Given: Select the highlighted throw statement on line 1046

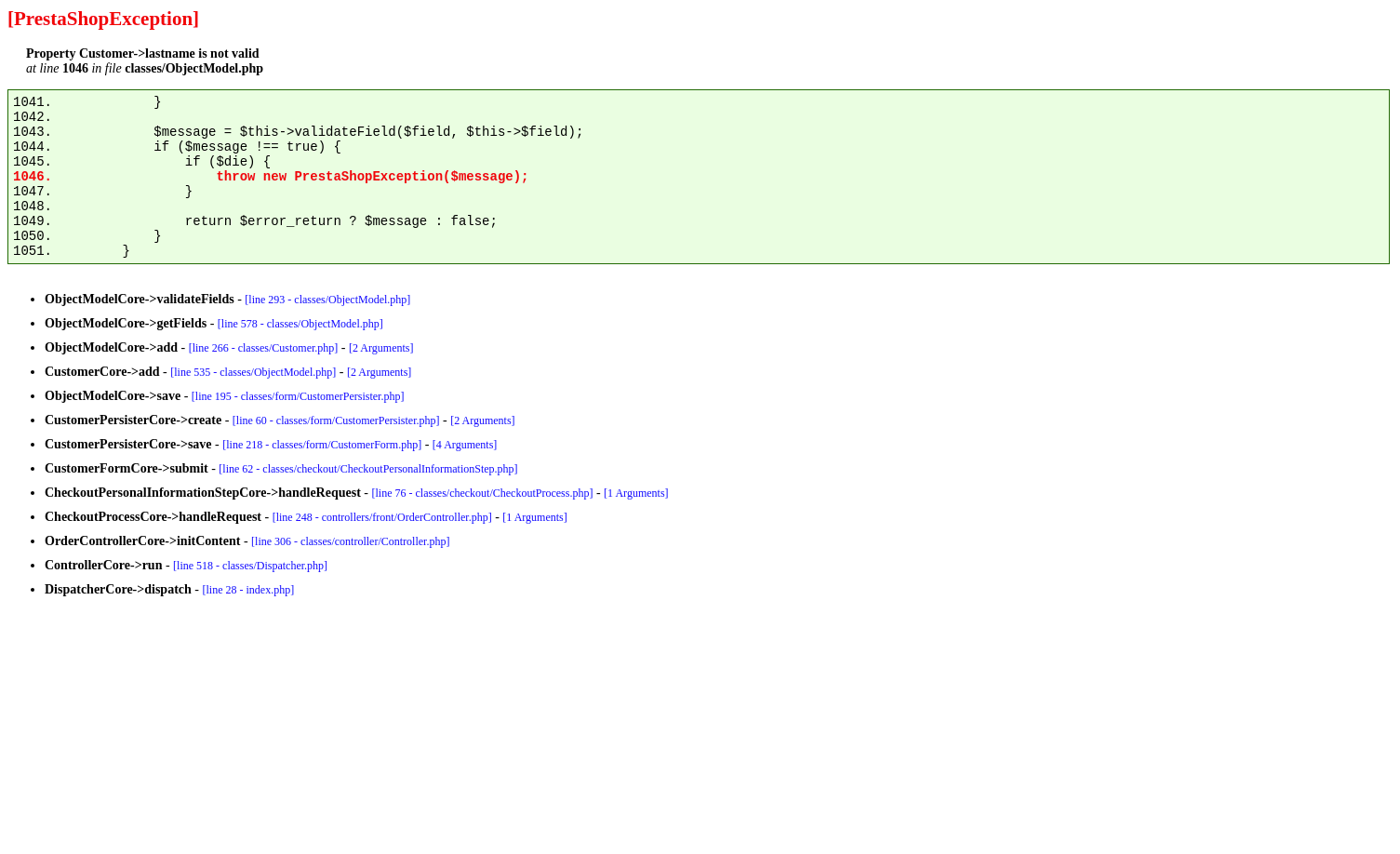Looking at the screenshot, I should (371, 176).
